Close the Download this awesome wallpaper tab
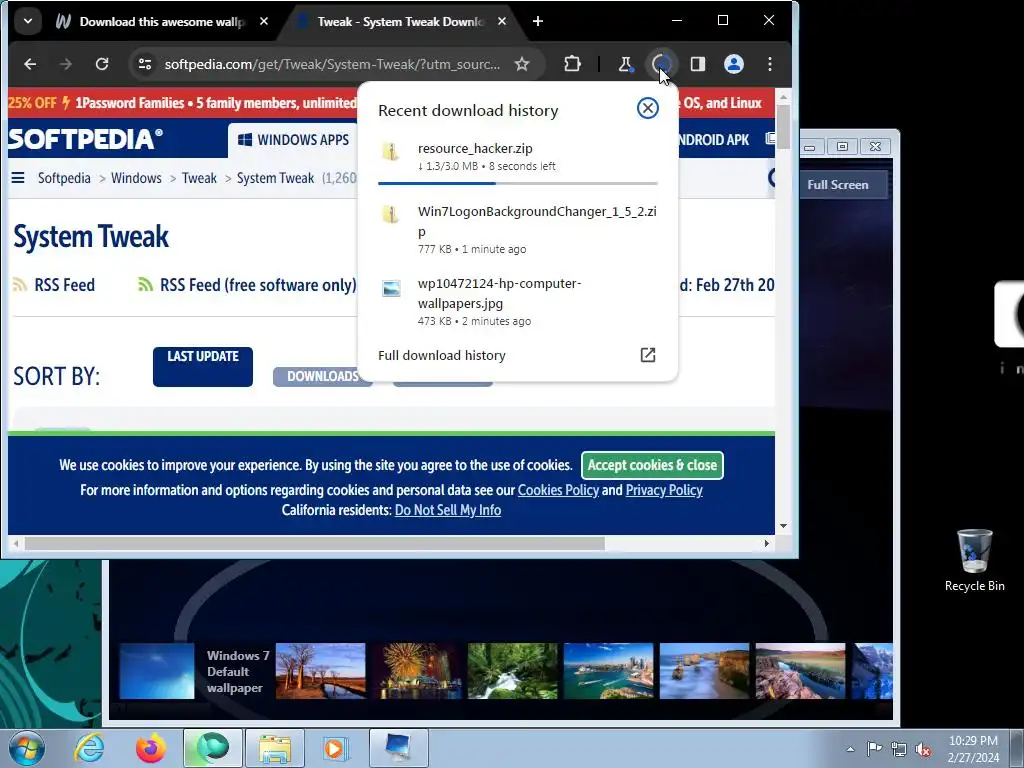 (x=264, y=21)
